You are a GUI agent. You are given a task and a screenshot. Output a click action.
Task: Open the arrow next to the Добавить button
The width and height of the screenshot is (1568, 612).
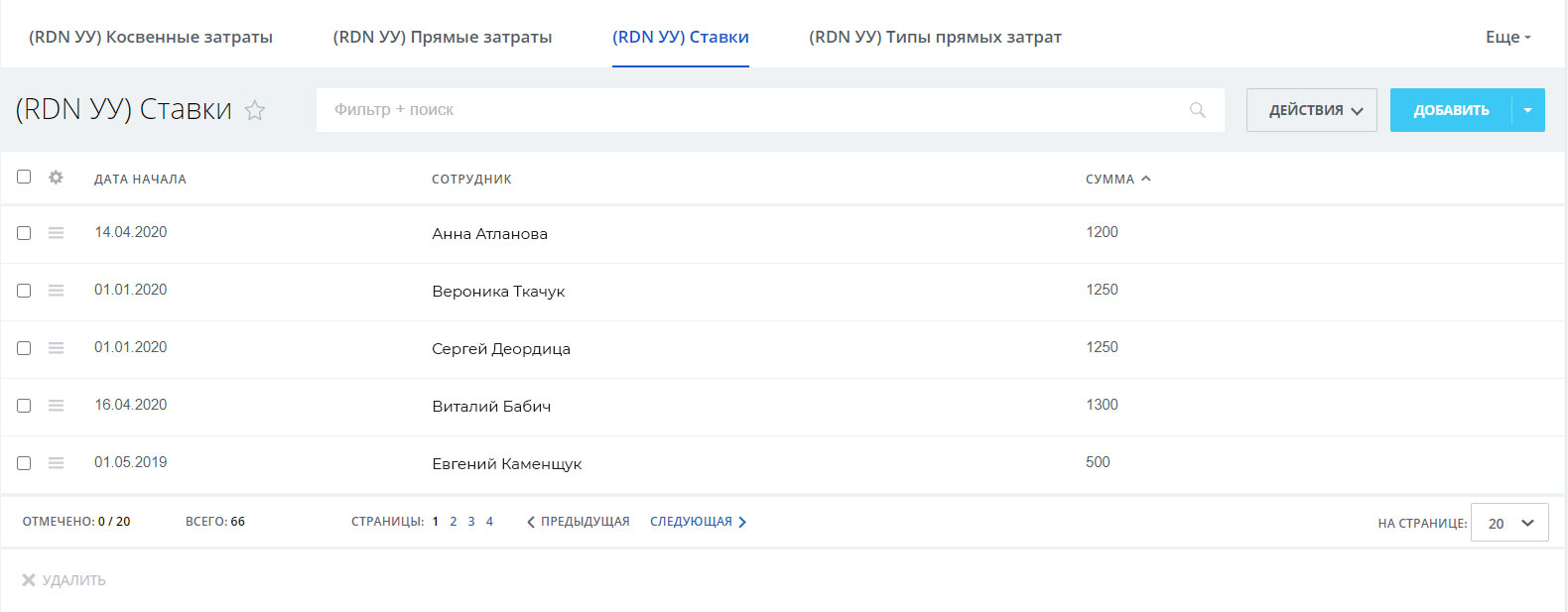1527,110
